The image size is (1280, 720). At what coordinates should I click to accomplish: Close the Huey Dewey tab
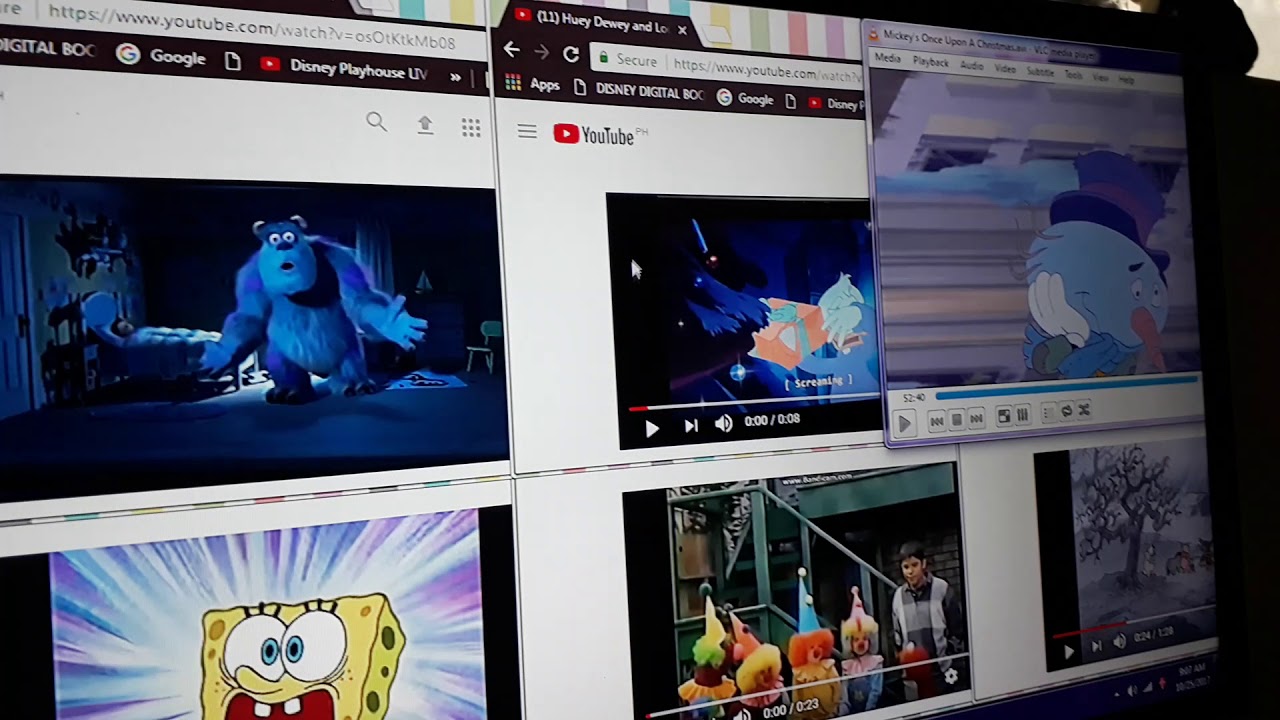[x=682, y=30]
